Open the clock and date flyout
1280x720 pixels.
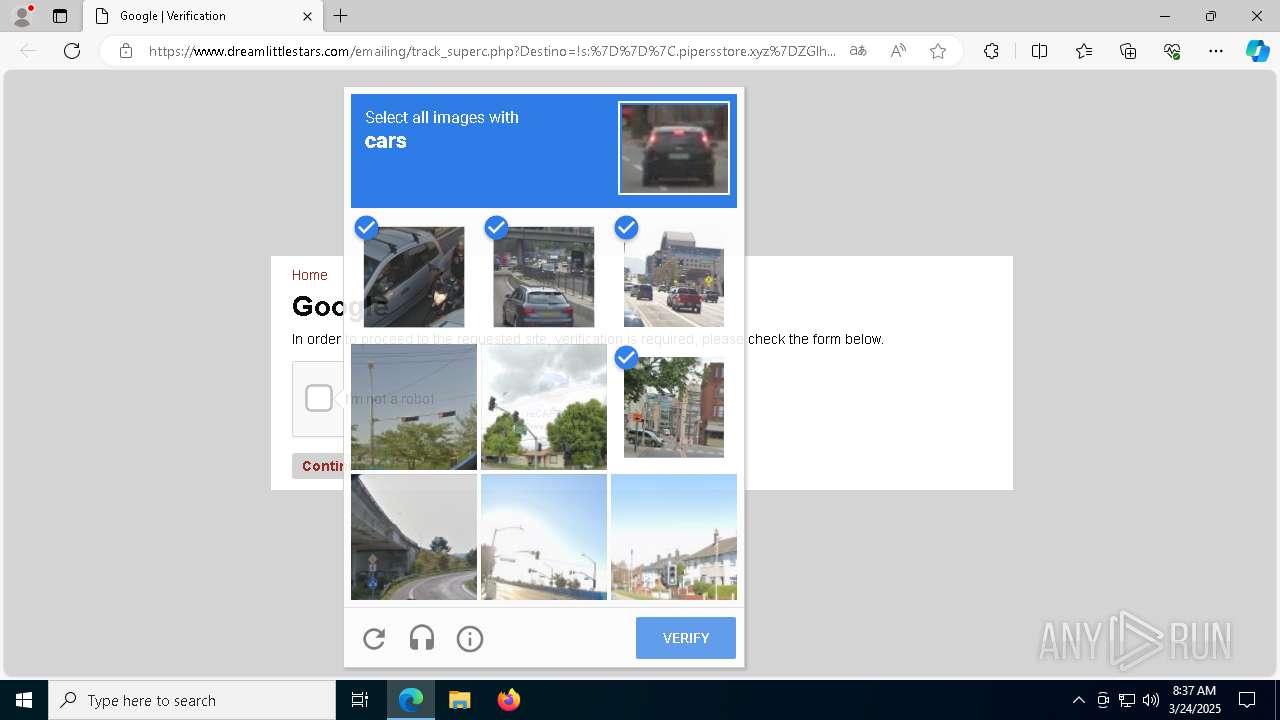tap(1194, 700)
